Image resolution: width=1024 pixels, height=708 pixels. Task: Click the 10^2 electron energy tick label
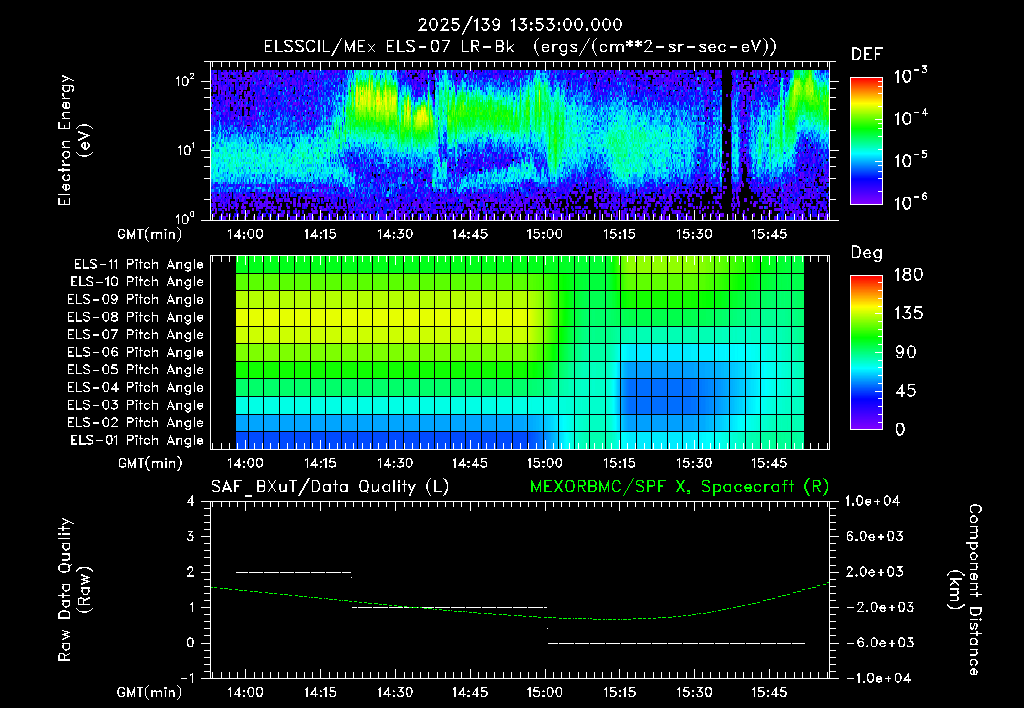pos(185,81)
